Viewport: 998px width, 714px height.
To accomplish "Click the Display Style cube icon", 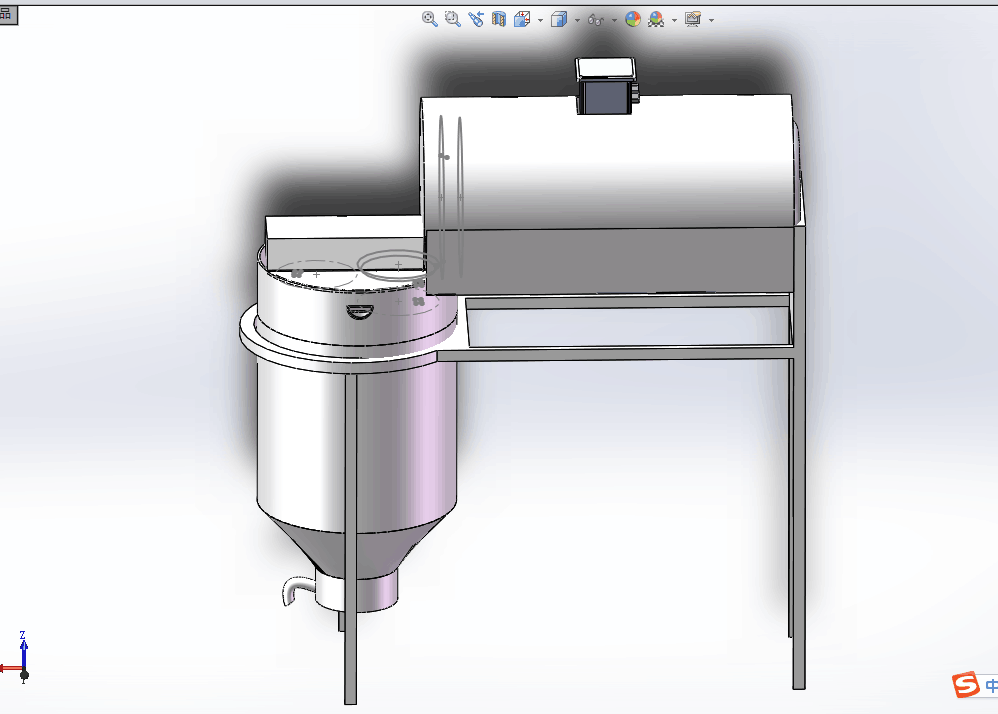I will (x=559, y=19).
